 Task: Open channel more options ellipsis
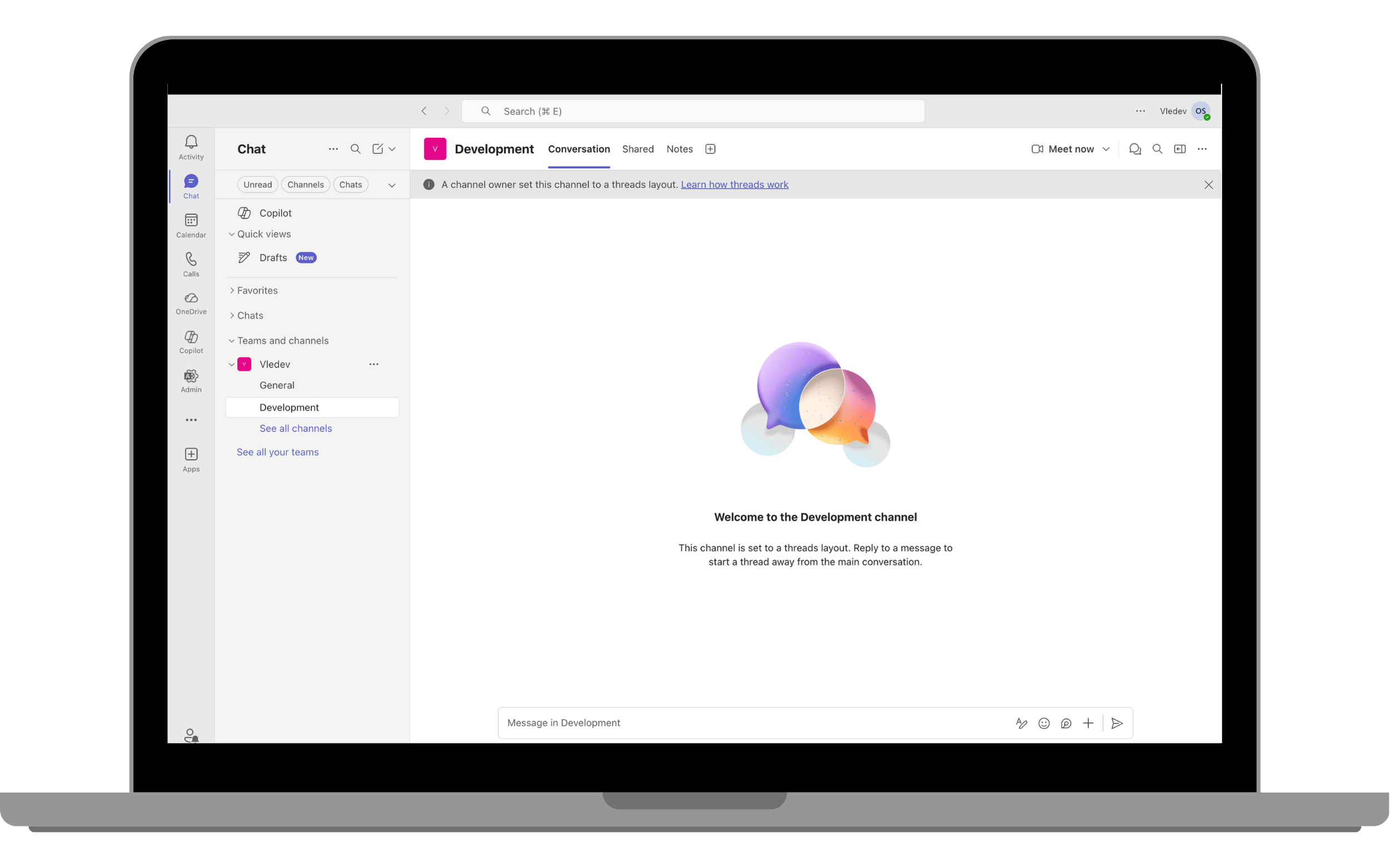pyautogui.click(x=1202, y=149)
